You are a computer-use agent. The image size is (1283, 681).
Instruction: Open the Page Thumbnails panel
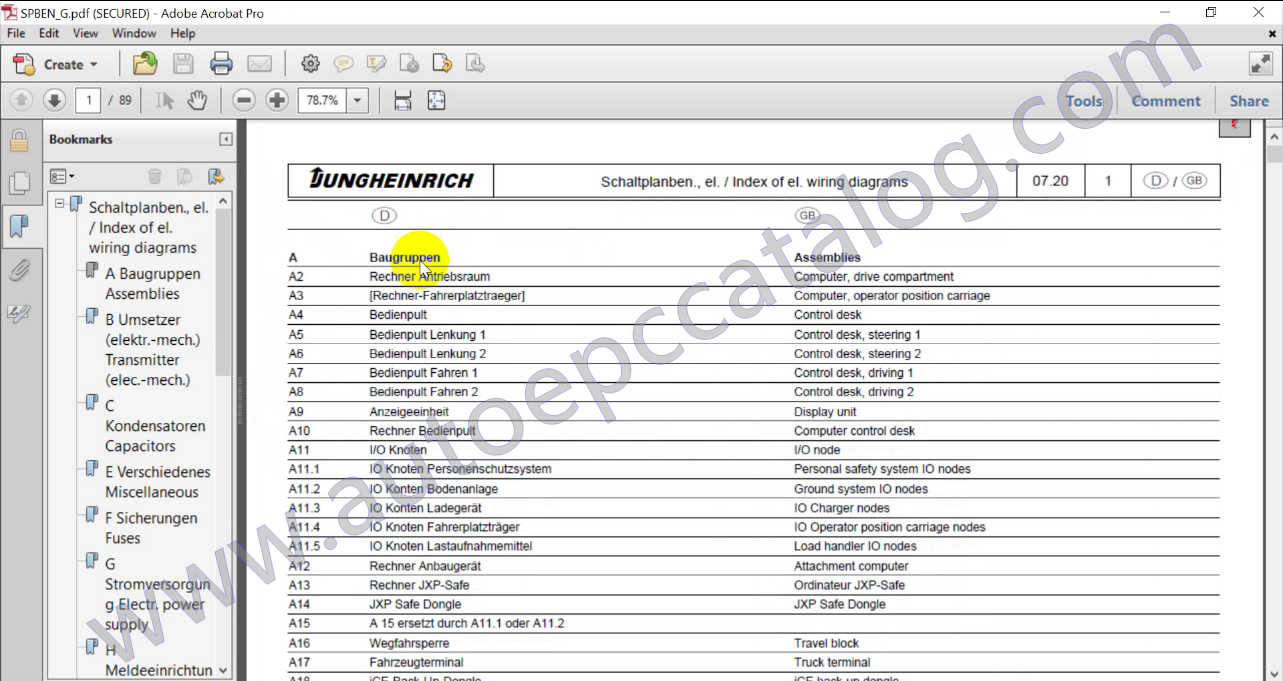[x=19, y=183]
